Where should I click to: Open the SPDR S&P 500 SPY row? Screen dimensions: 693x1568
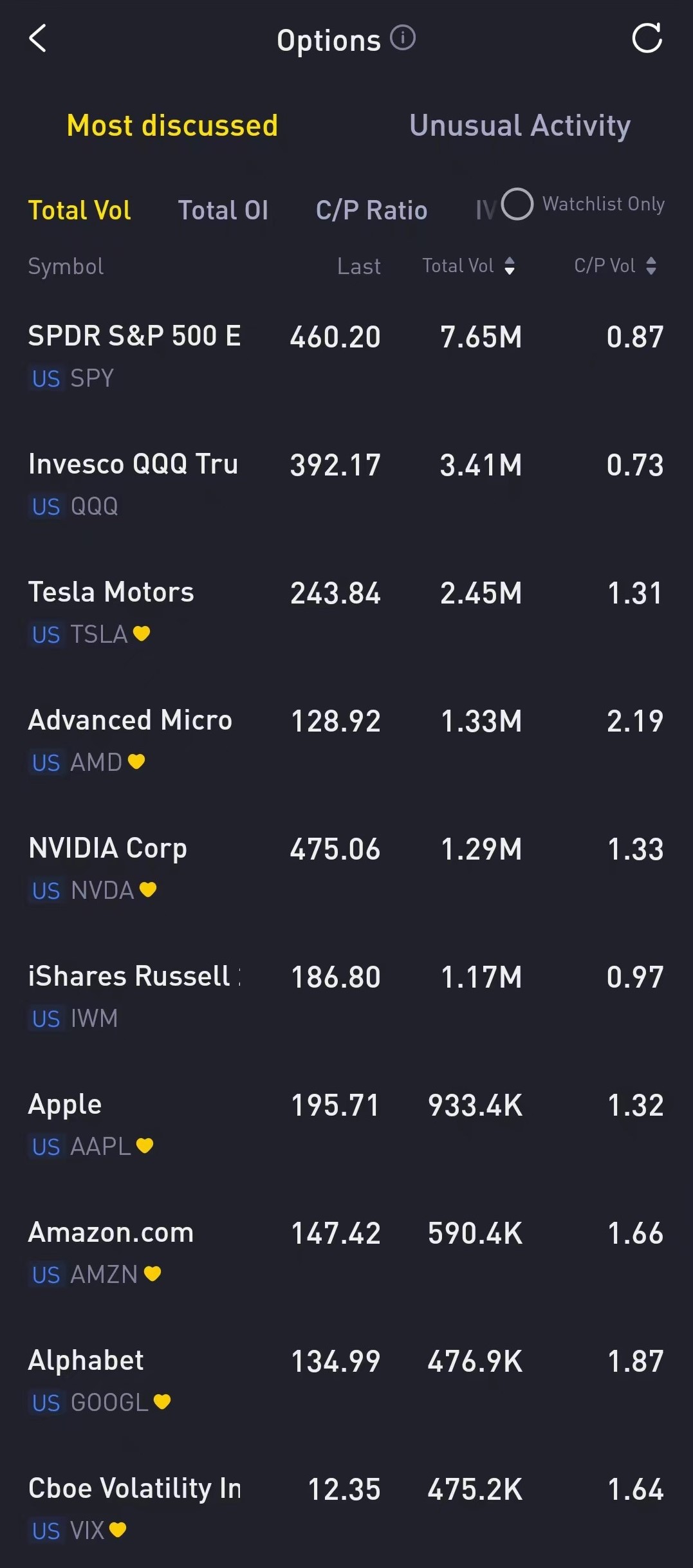click(346, 356)
